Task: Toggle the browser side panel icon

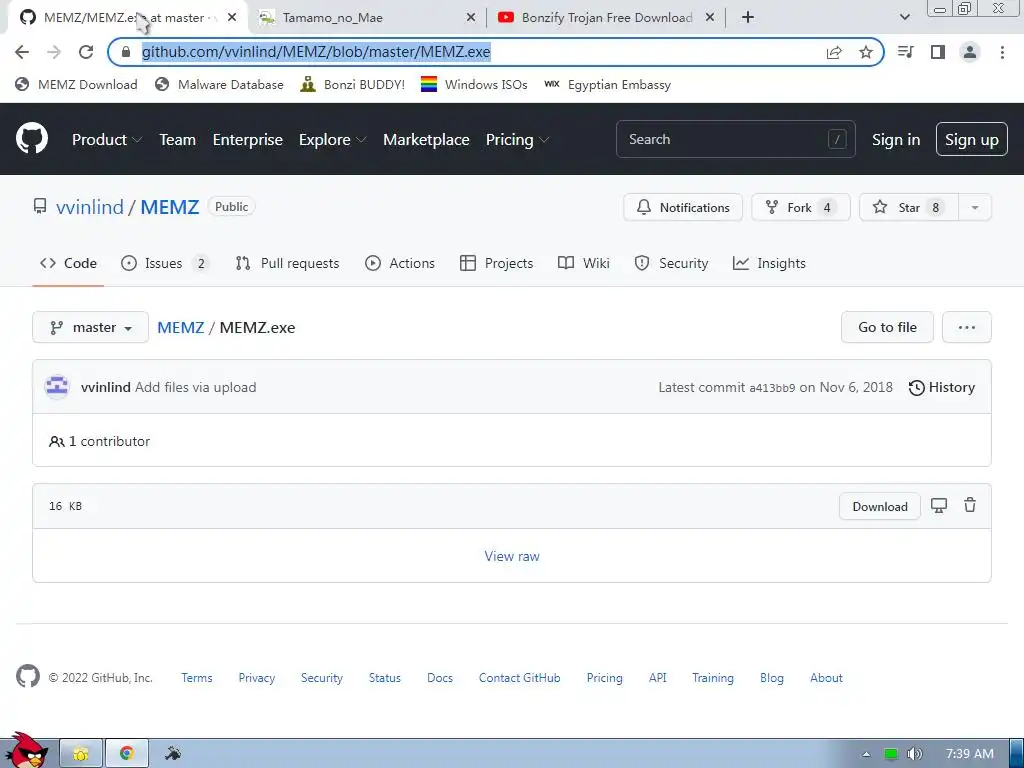Action: click(x=938, y=52)
